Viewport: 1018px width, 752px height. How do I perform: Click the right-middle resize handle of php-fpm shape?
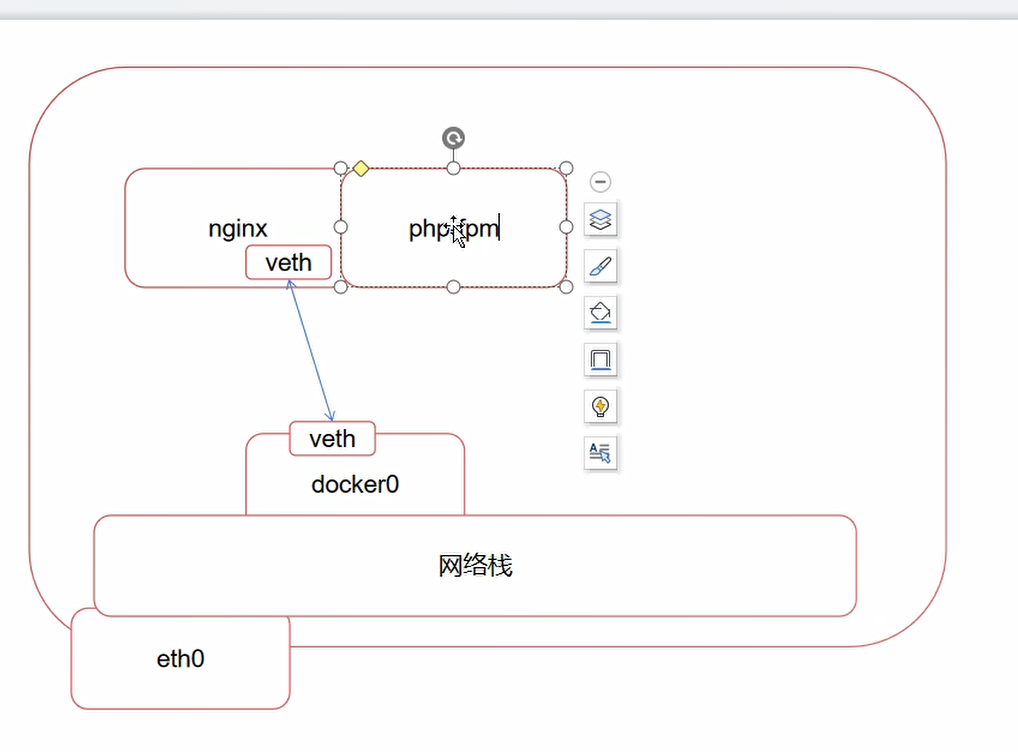click(566, 227)
